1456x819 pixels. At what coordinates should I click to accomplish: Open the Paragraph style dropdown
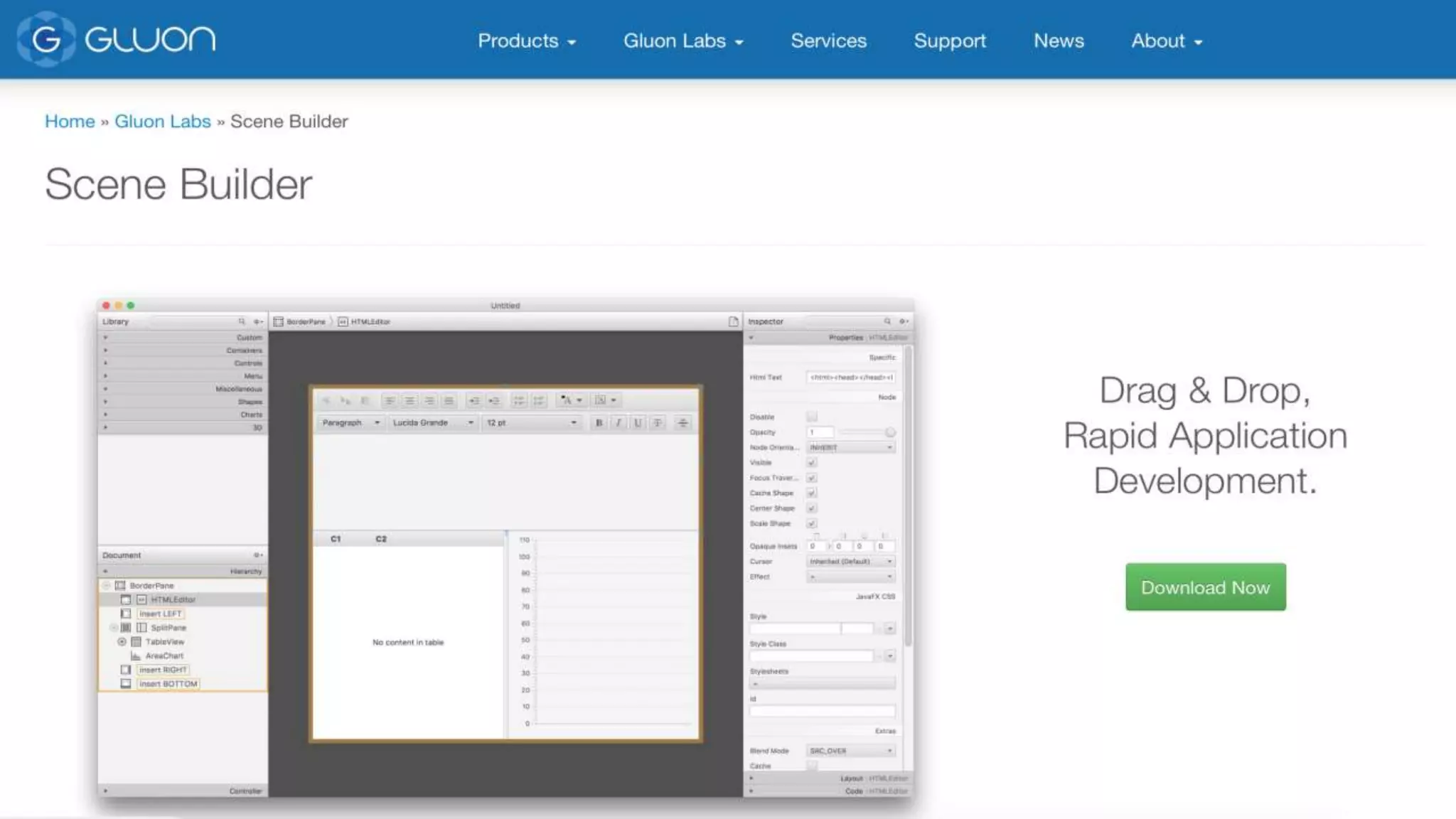pos(350,423)
